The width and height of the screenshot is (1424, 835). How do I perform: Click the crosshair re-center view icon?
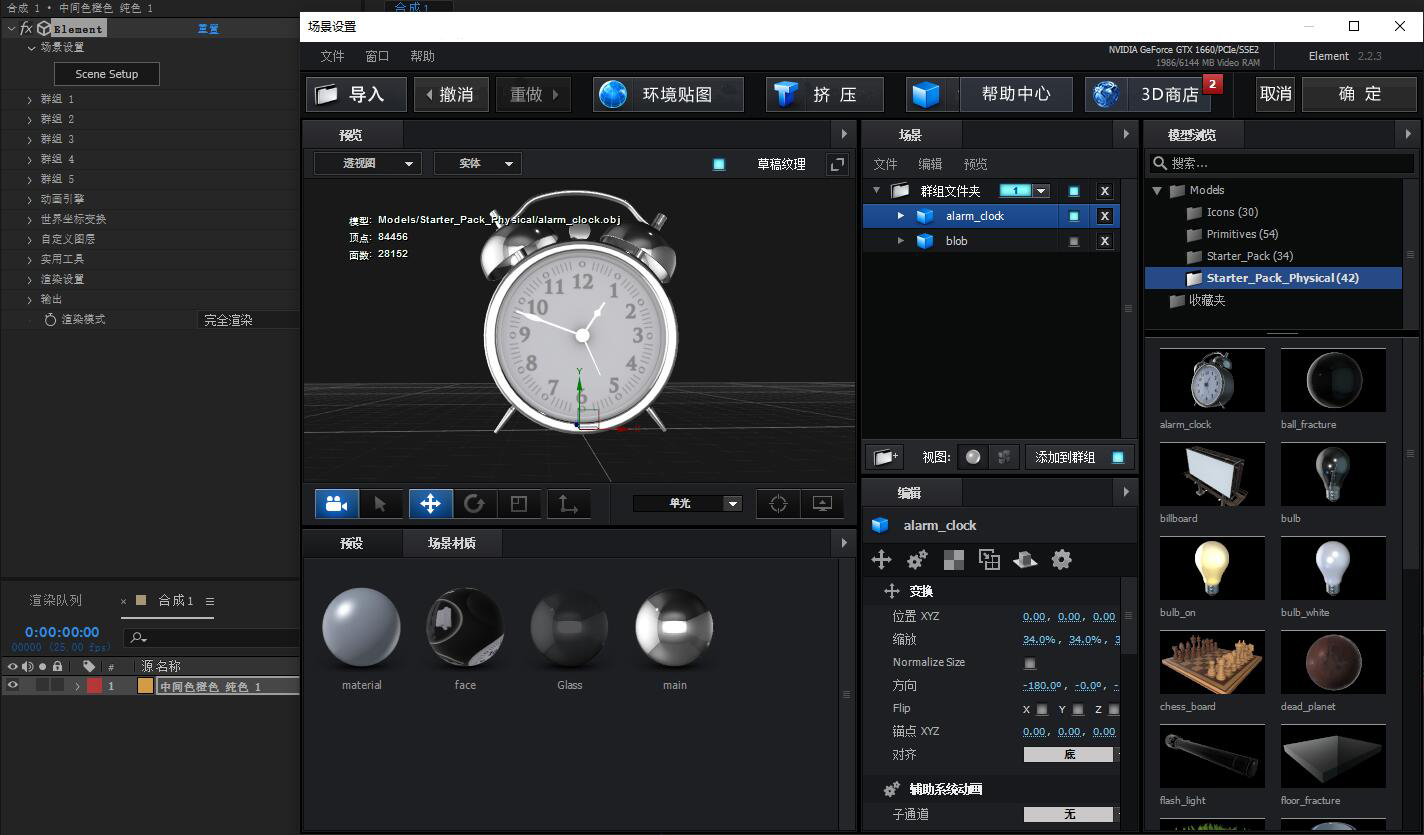(778, 504)
